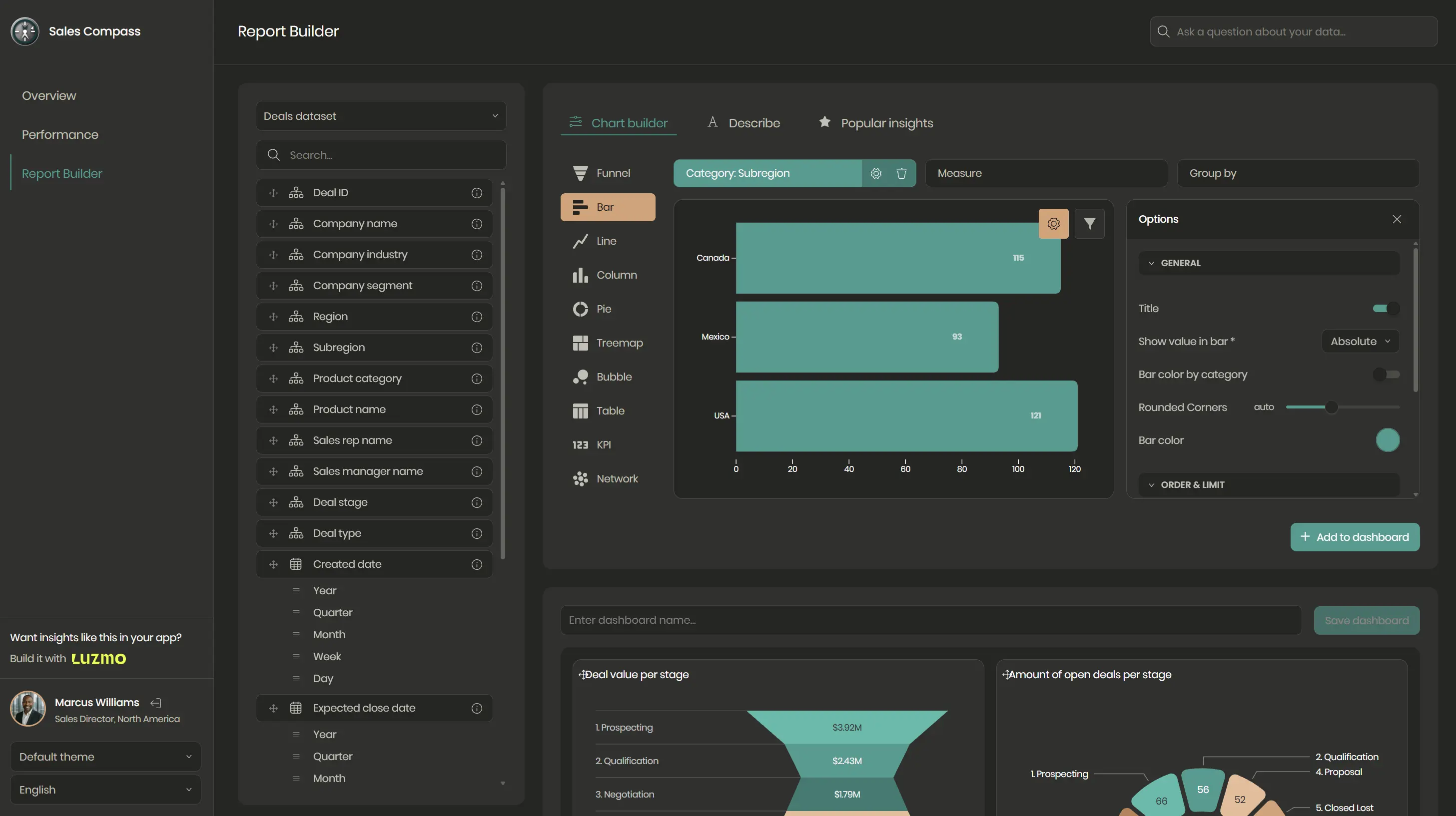
Task: Select the Treemap chart type icon
Action: pos(580,343)
